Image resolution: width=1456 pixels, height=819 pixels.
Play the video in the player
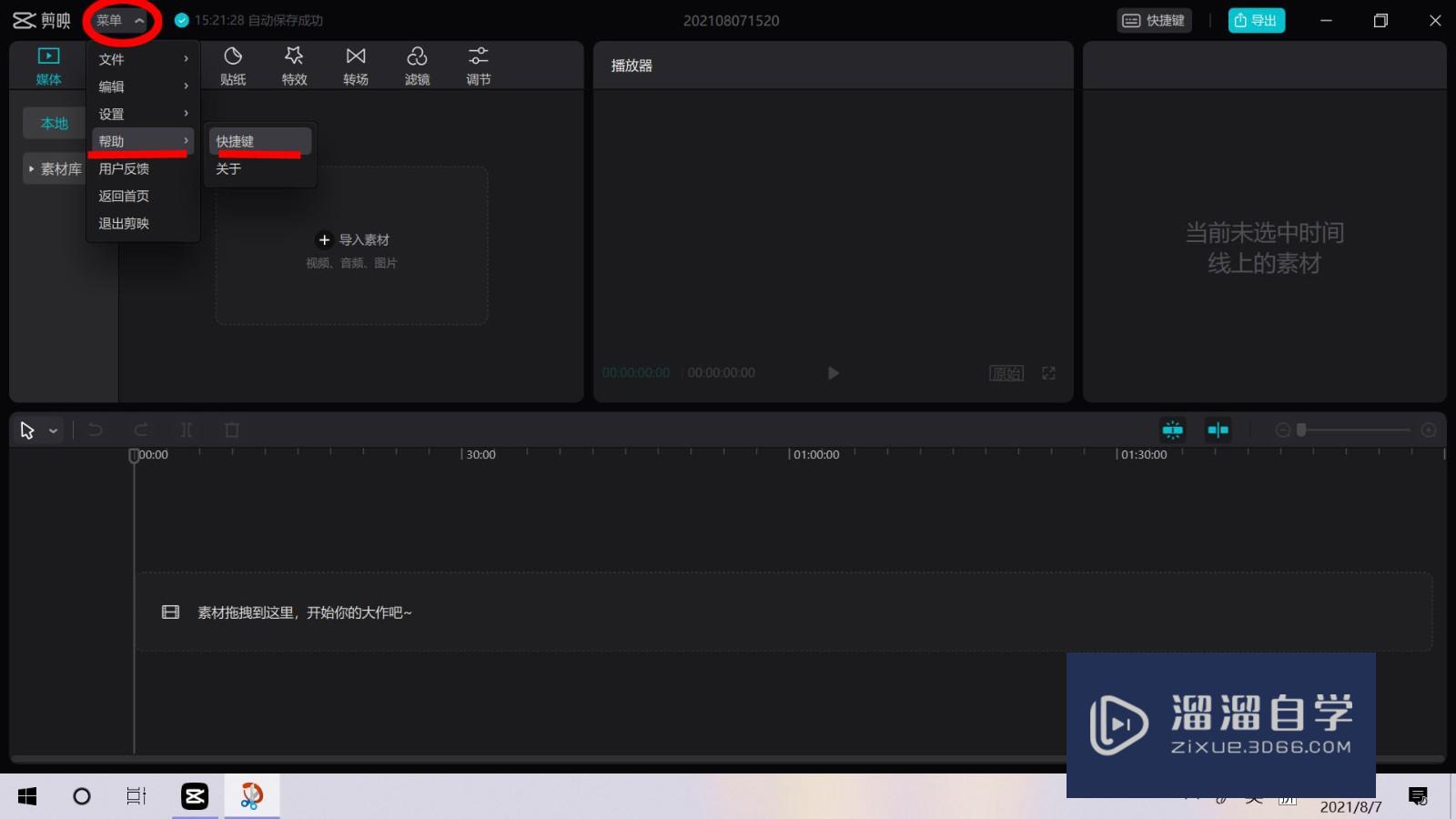pyautogui.click(x=833, y=373)
